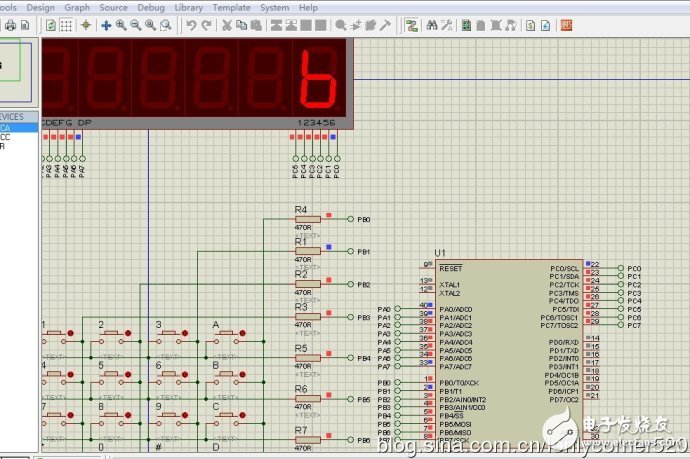
Task: Select resistor R4 on the schematic
Action: pyautogui.click(x=308, y=219)
